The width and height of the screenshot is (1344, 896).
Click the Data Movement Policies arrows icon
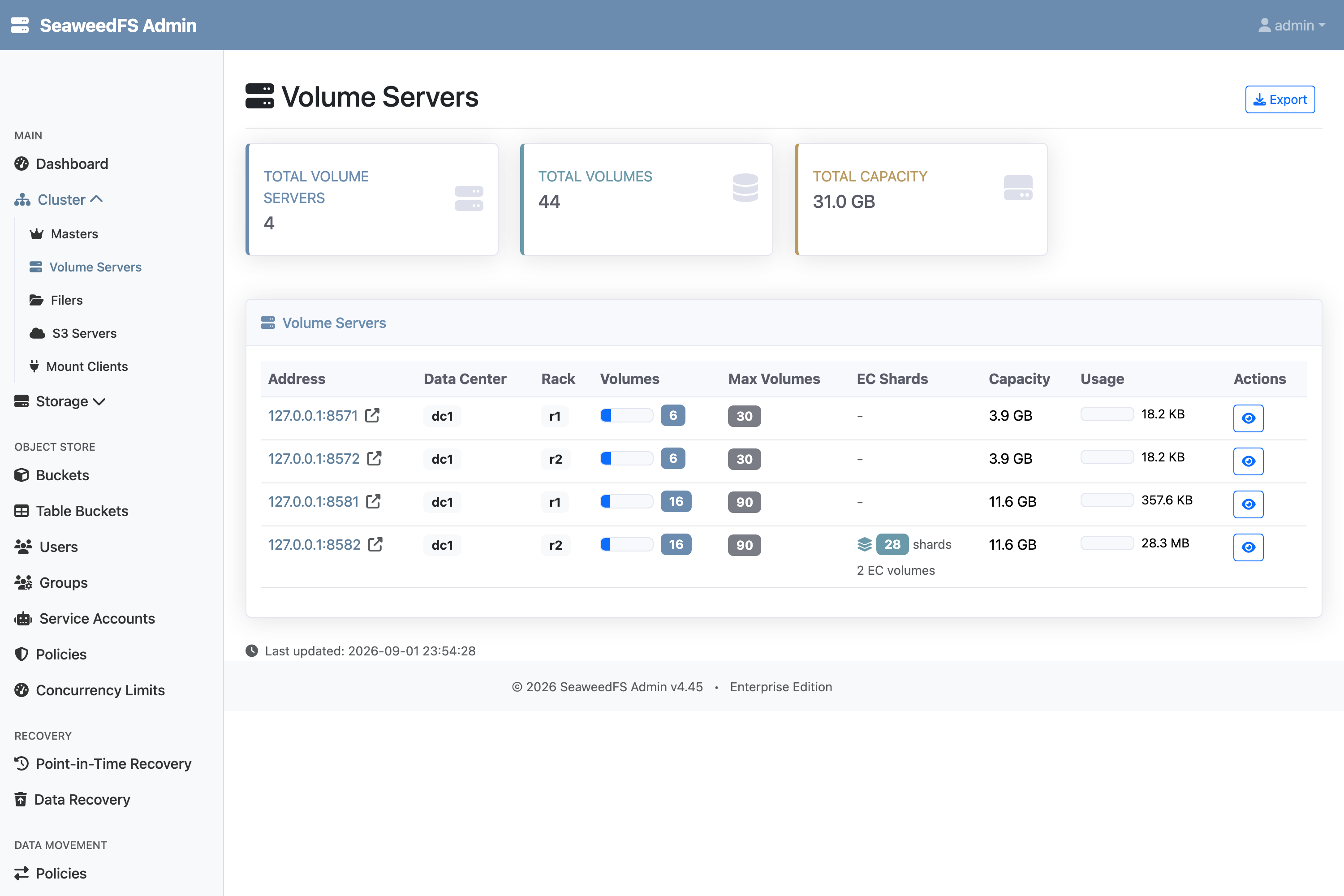[x=22, y=873]
